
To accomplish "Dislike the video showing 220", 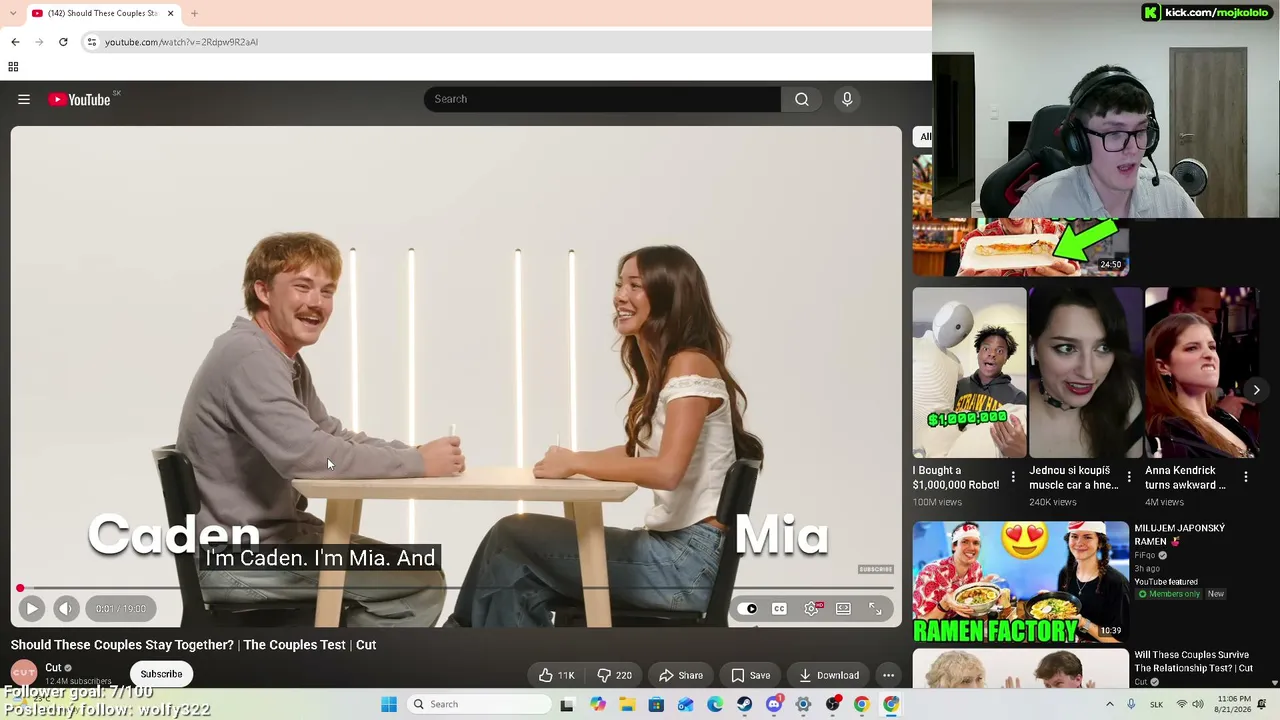I will (614, 675).
